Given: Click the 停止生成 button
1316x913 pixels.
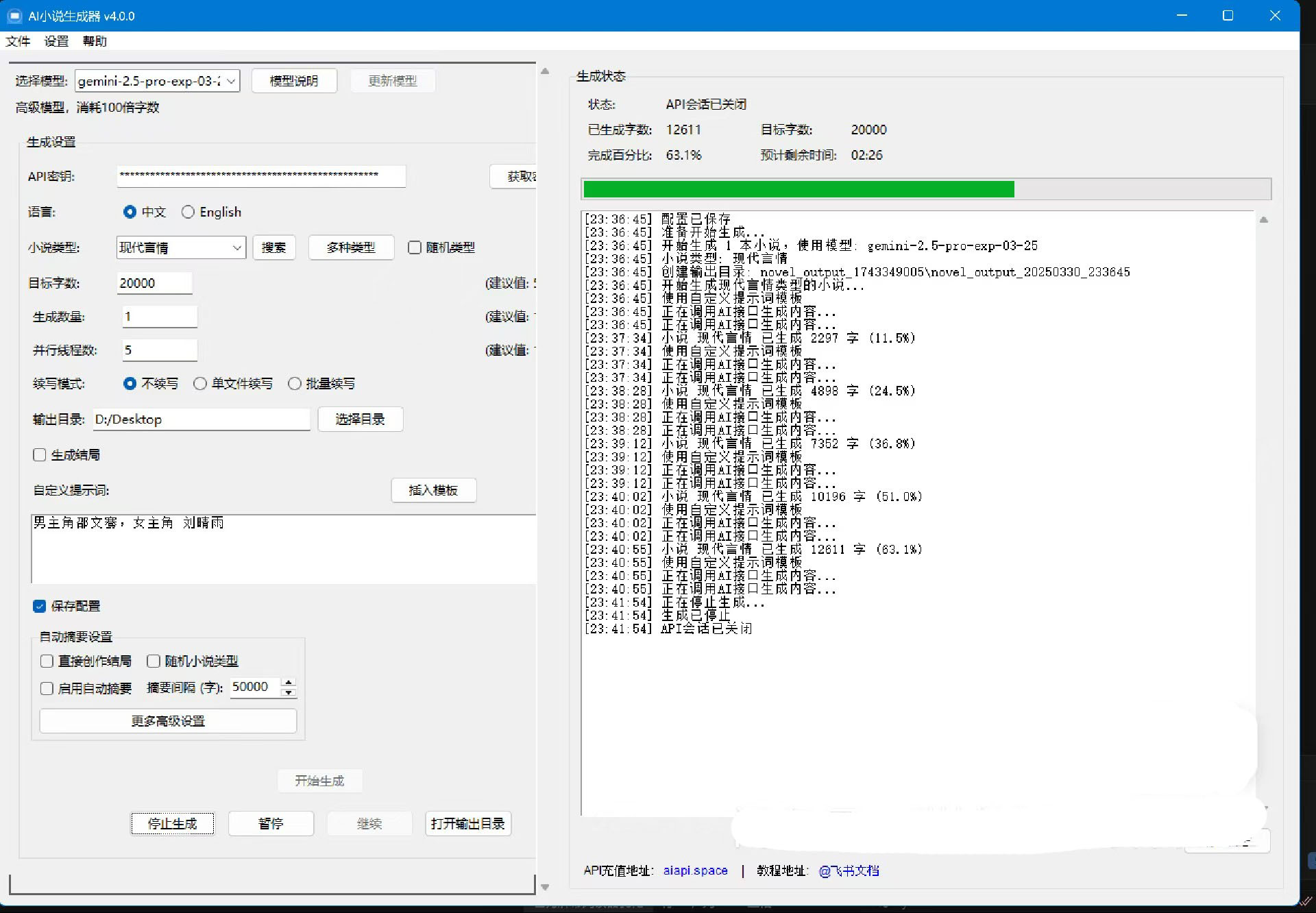Looking at the screenshot, I should tap(172, 824).
